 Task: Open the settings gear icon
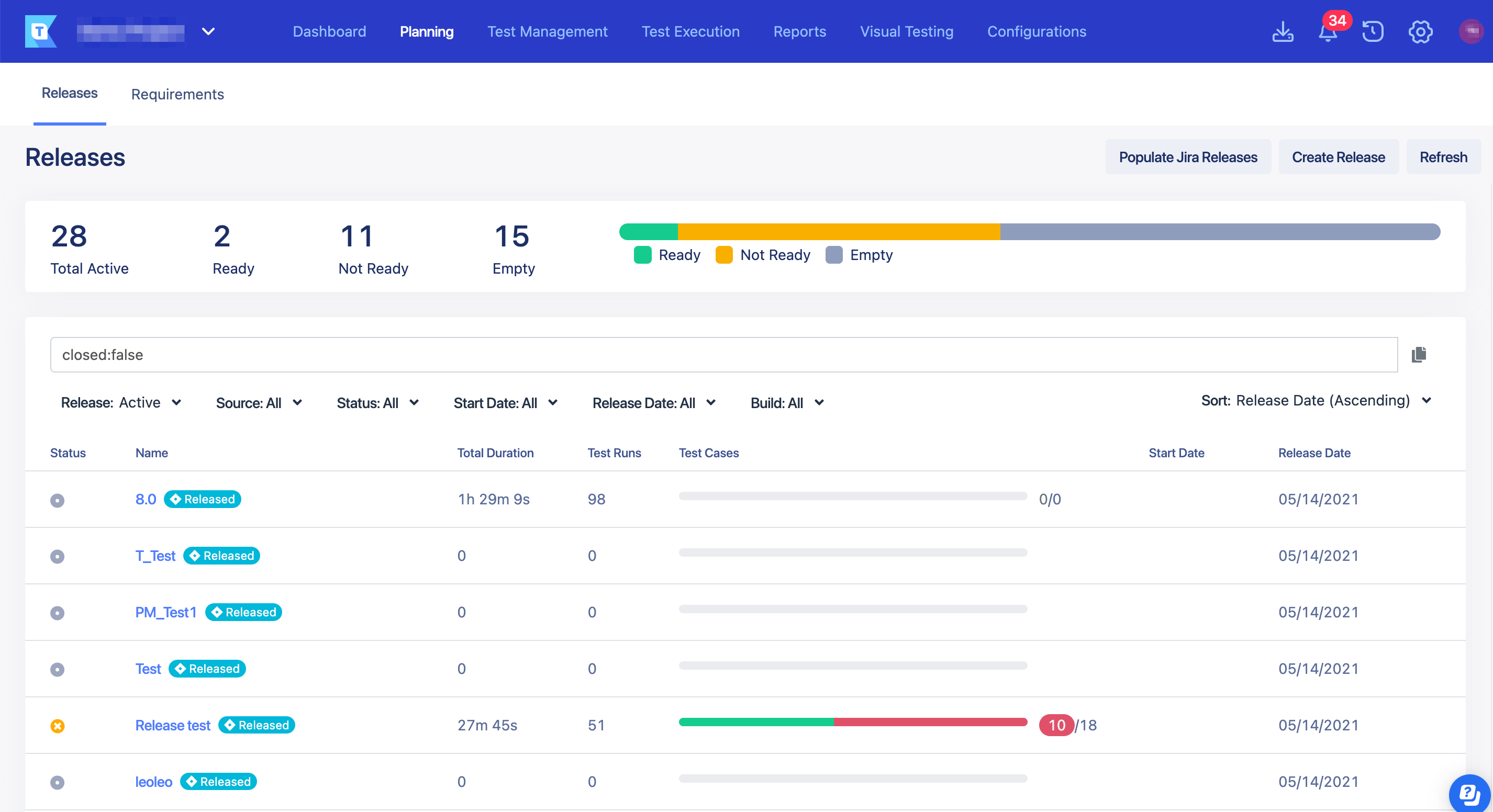point(1420,32)
